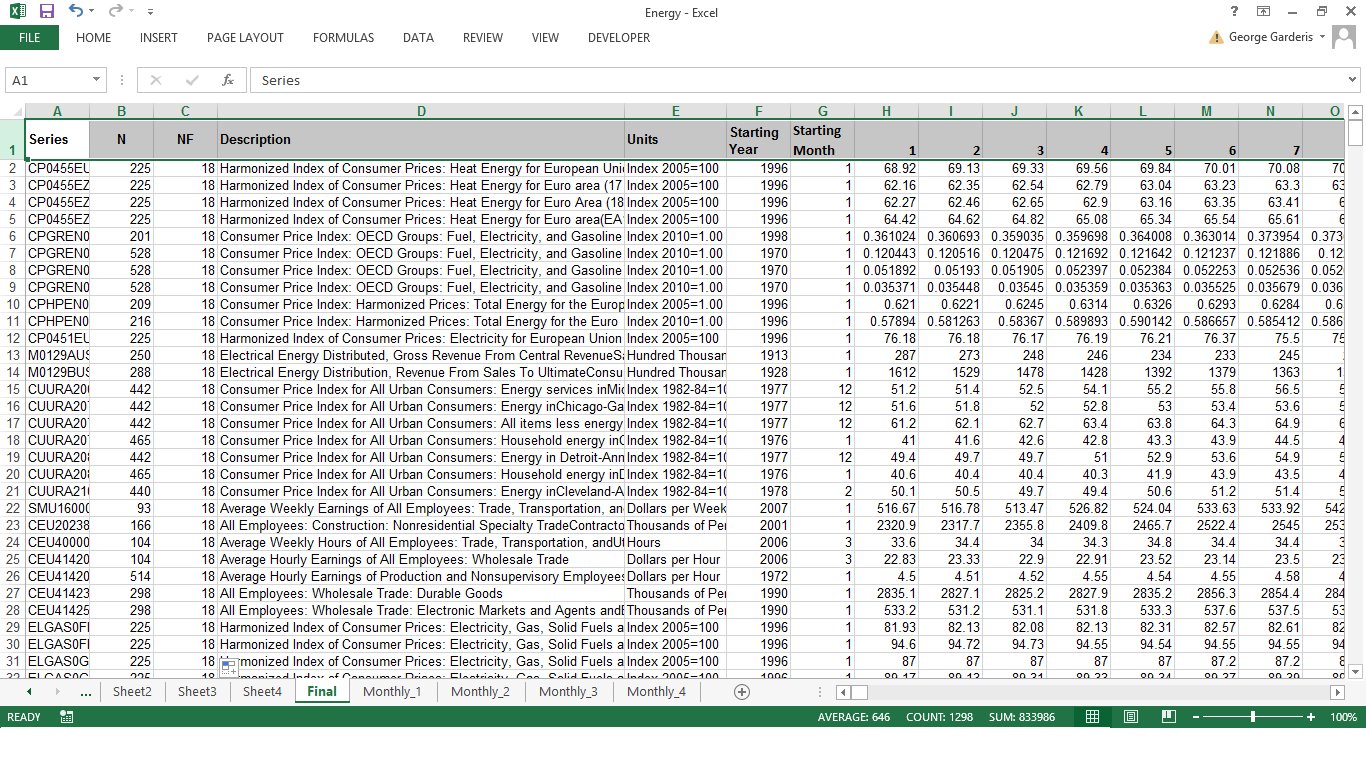Click the user account avatar picture
The image size is (1366, 768).
(x=1344, y=37)
